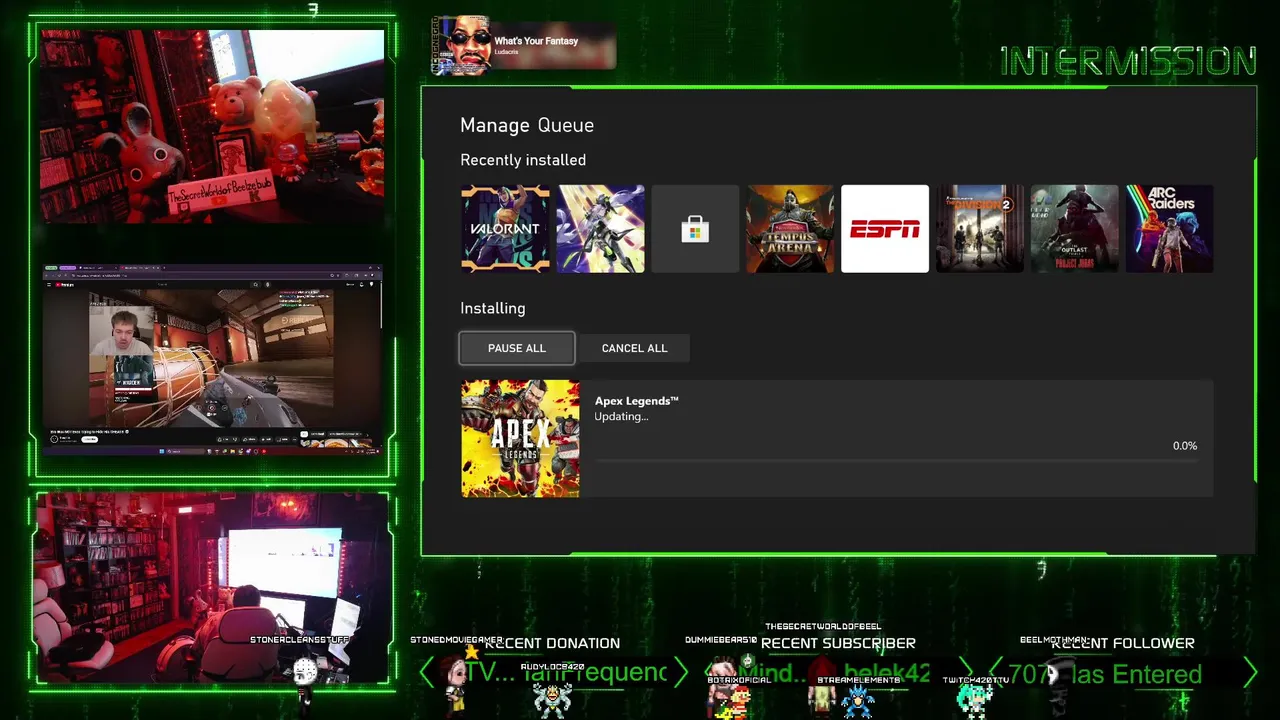Click the What's Your Fantasy song title
Viewport: 1280px width, 720px height.
tap(536, 41)
